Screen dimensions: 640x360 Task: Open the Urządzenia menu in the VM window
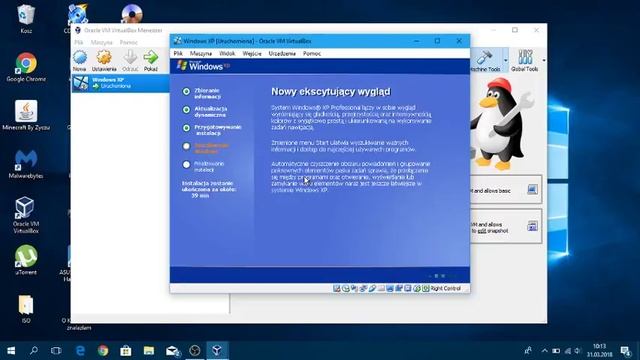pos(282,53)
